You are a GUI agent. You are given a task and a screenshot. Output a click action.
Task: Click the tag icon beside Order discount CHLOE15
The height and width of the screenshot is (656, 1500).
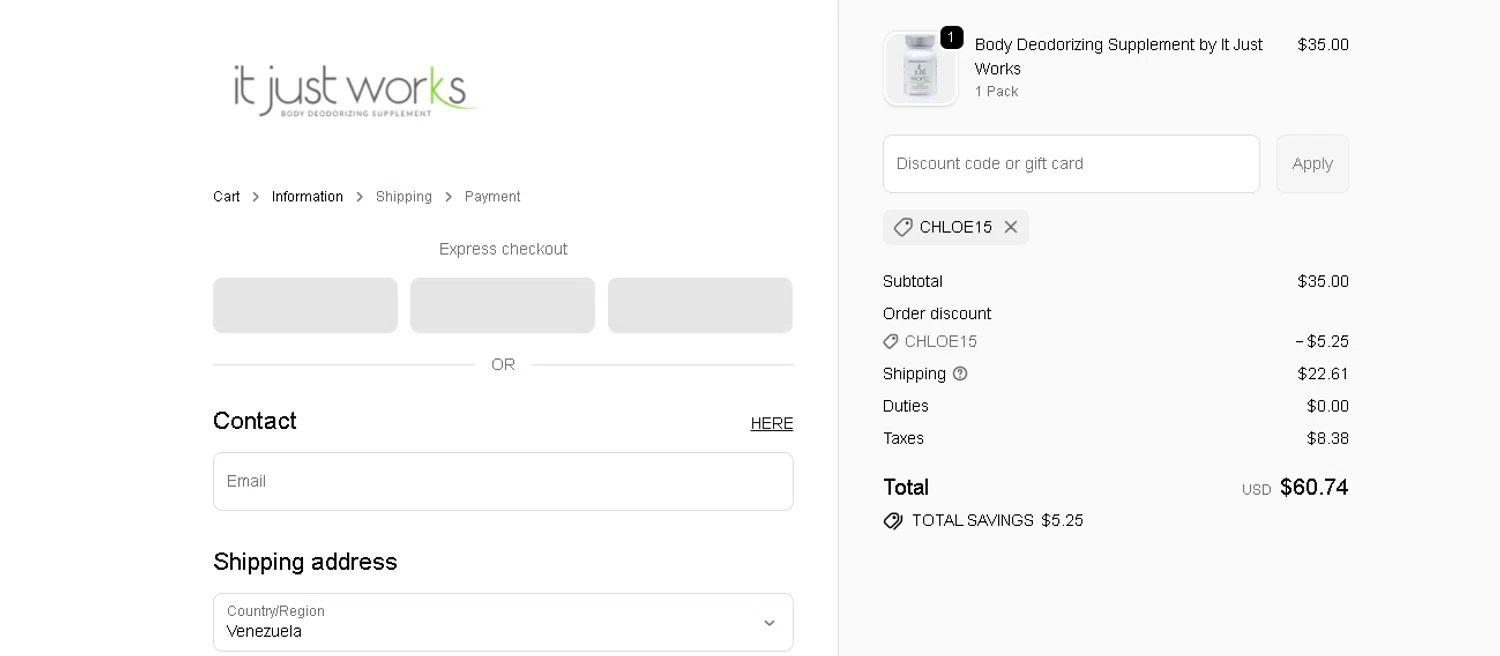tap(891, 342)
